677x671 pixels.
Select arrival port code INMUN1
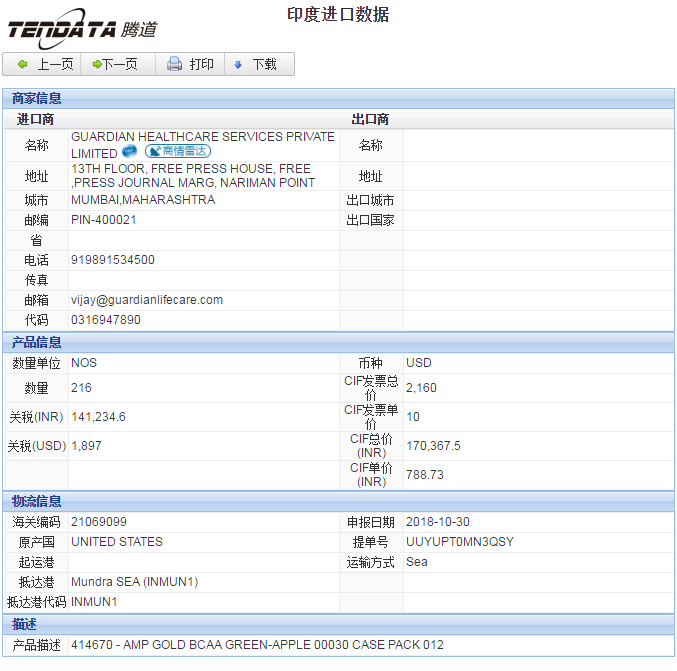click(x=94, y=601)
